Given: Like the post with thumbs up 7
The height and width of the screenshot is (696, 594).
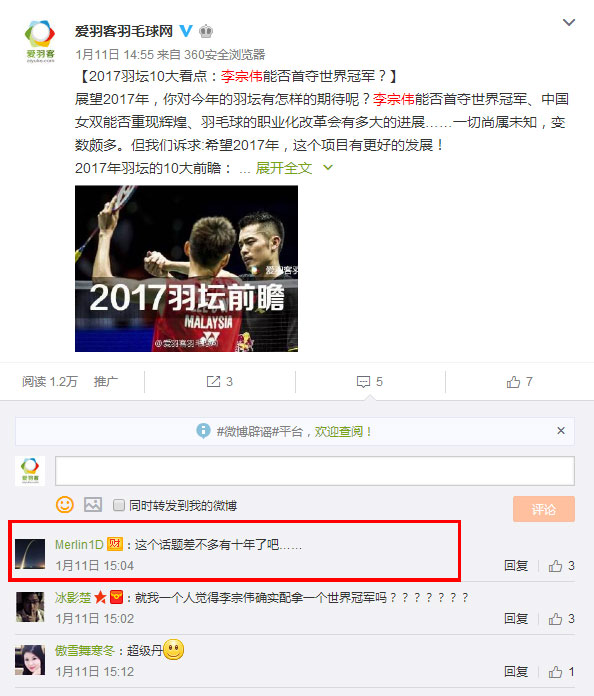Looking at the screenshot, I should coord(513,381).
